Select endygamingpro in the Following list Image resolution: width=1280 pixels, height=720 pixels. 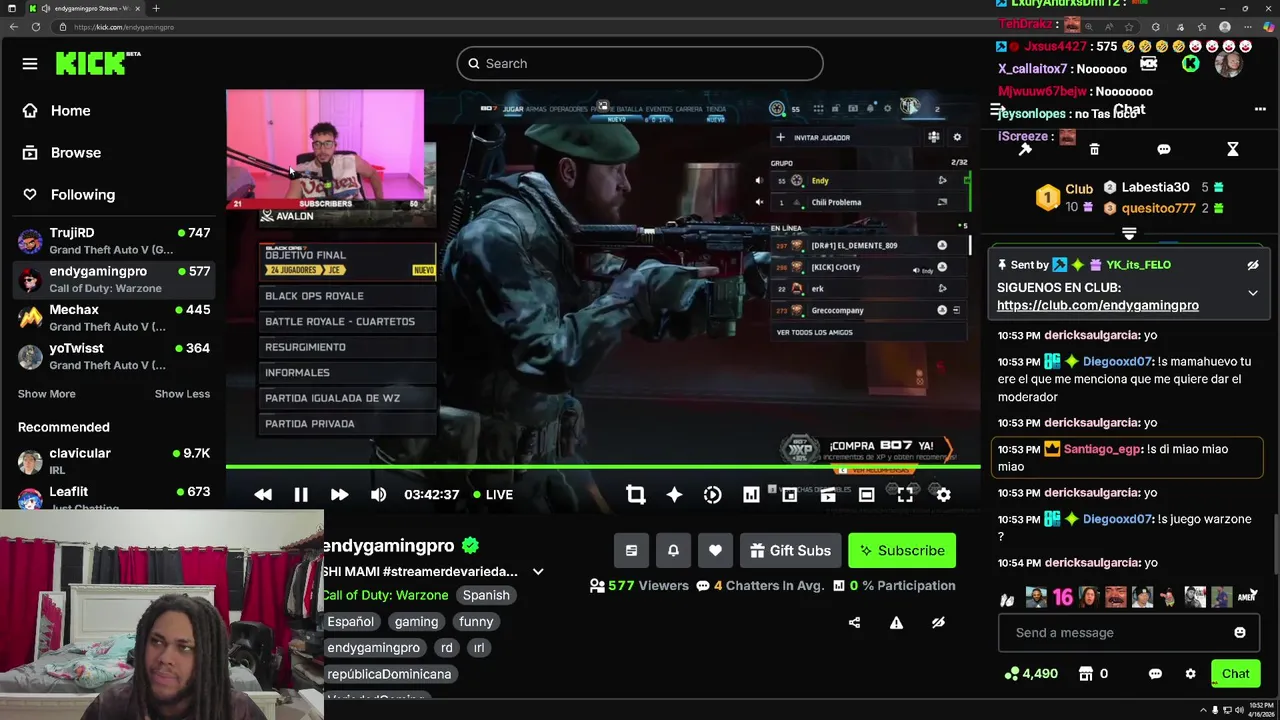tap(114, 279)
